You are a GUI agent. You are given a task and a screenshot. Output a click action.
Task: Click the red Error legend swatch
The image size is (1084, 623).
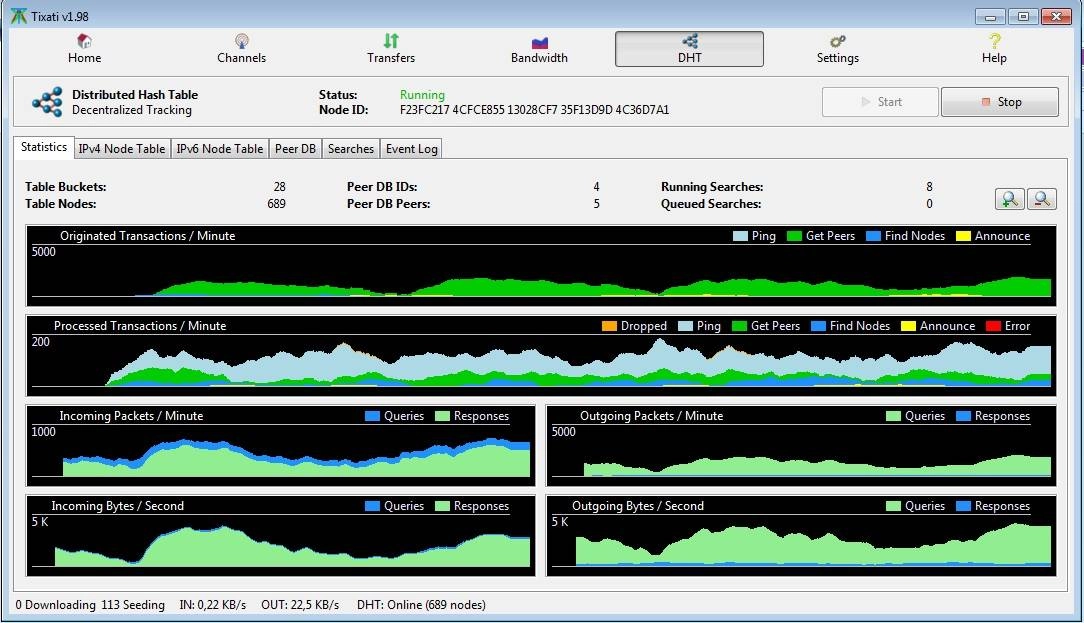(993, 326)
